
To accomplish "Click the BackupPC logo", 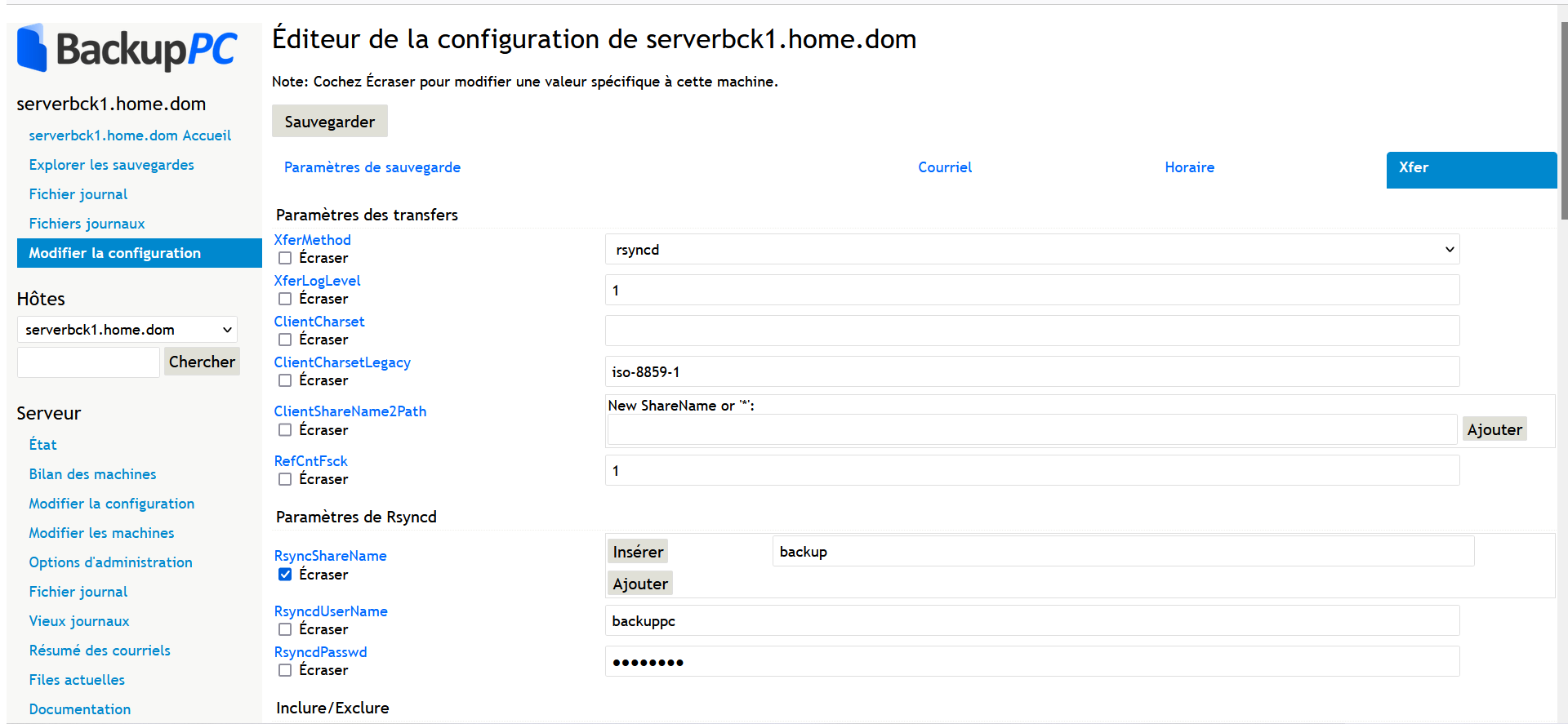I will [x=127, y=48].
